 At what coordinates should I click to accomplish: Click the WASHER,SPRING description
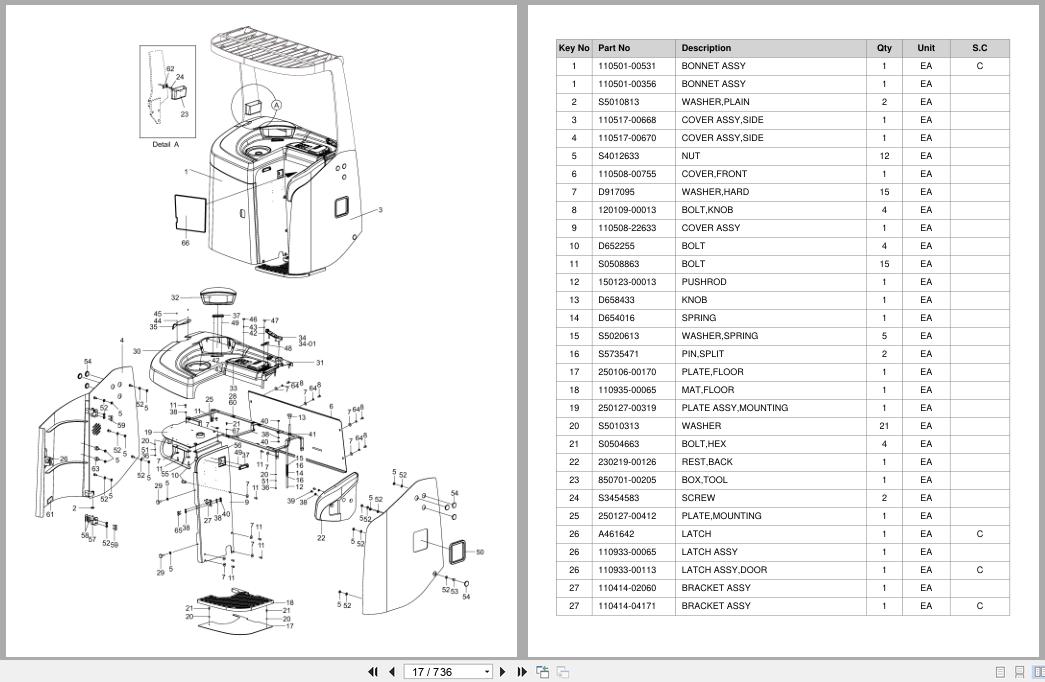coord(719,336)
